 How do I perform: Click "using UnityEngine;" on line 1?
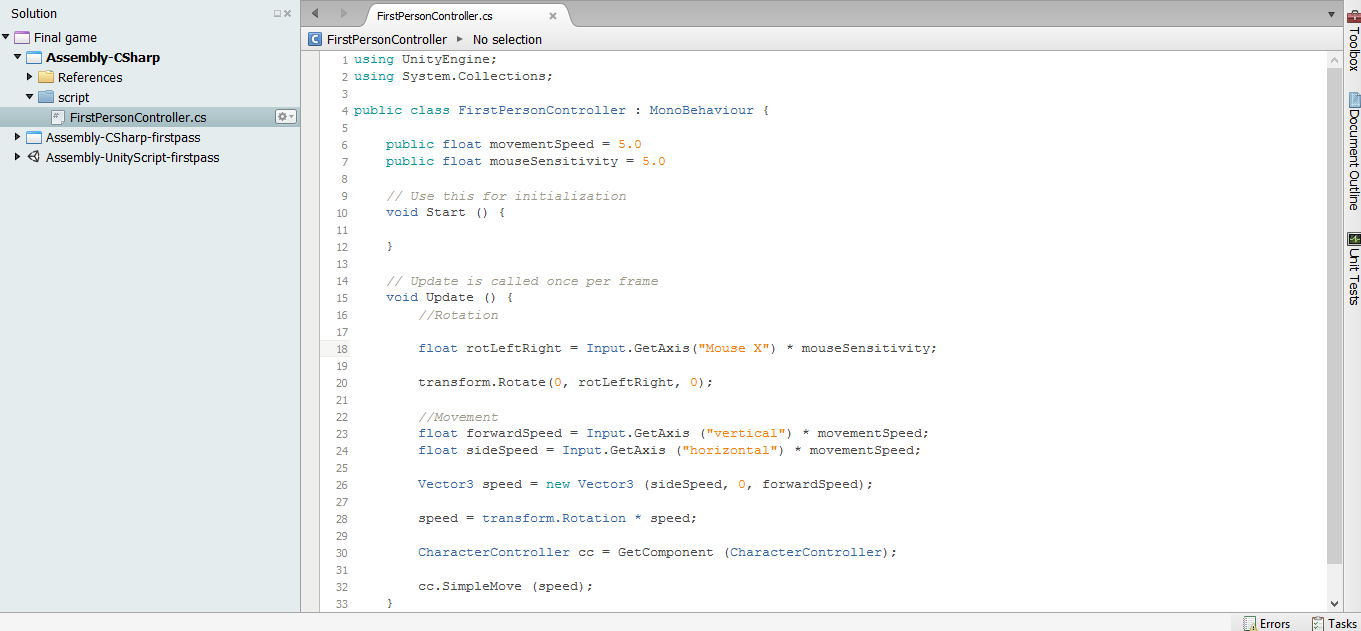[x=425, y=59]
